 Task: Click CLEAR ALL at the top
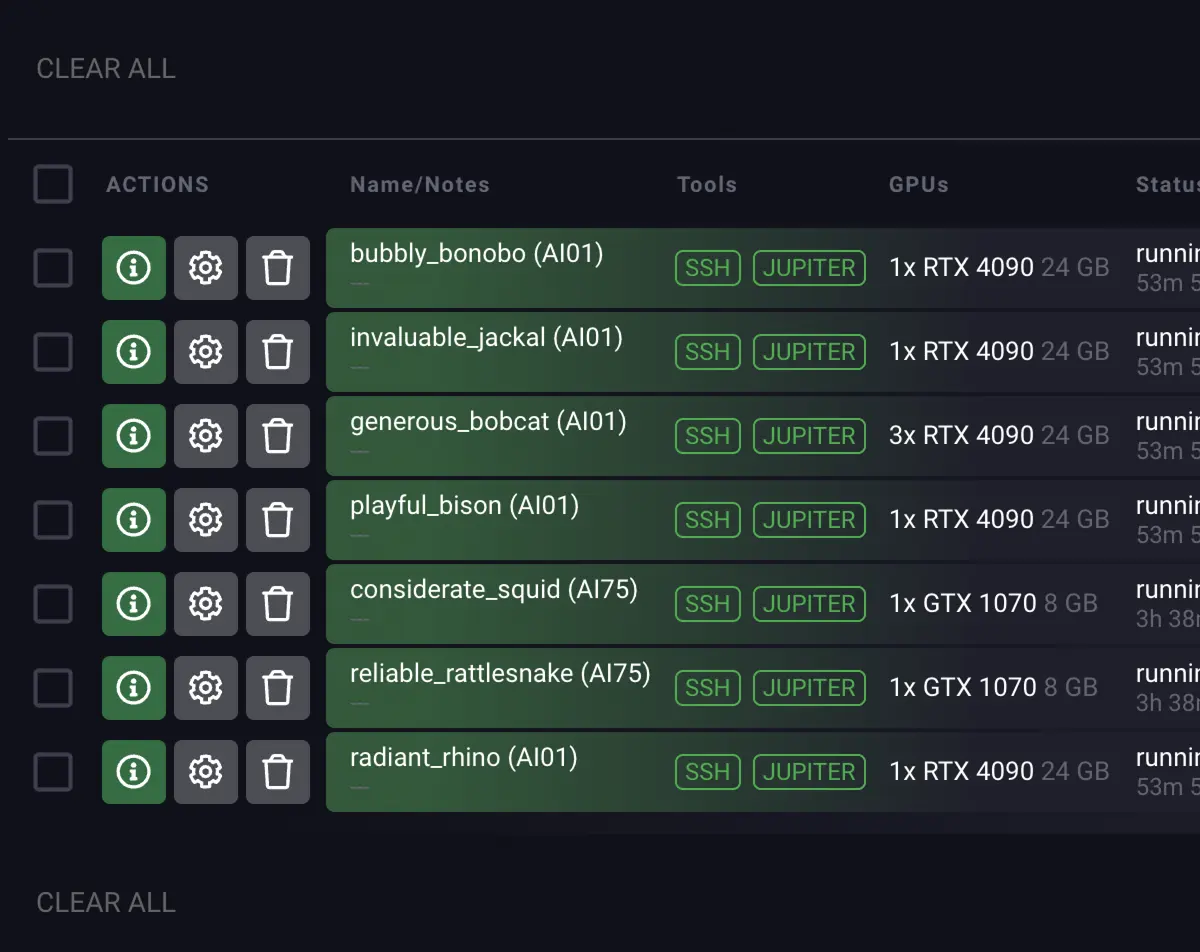pyautogui.click(x=106, y=68)
